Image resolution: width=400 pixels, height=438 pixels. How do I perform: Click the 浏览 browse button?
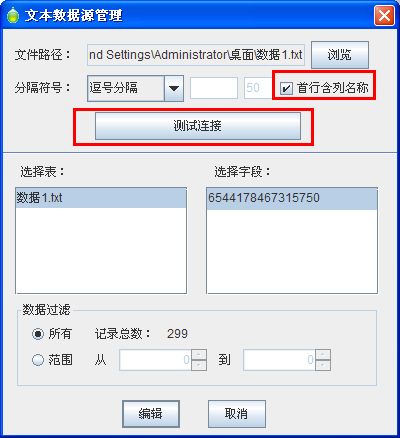pyautogui.click(x=340, y=55)
